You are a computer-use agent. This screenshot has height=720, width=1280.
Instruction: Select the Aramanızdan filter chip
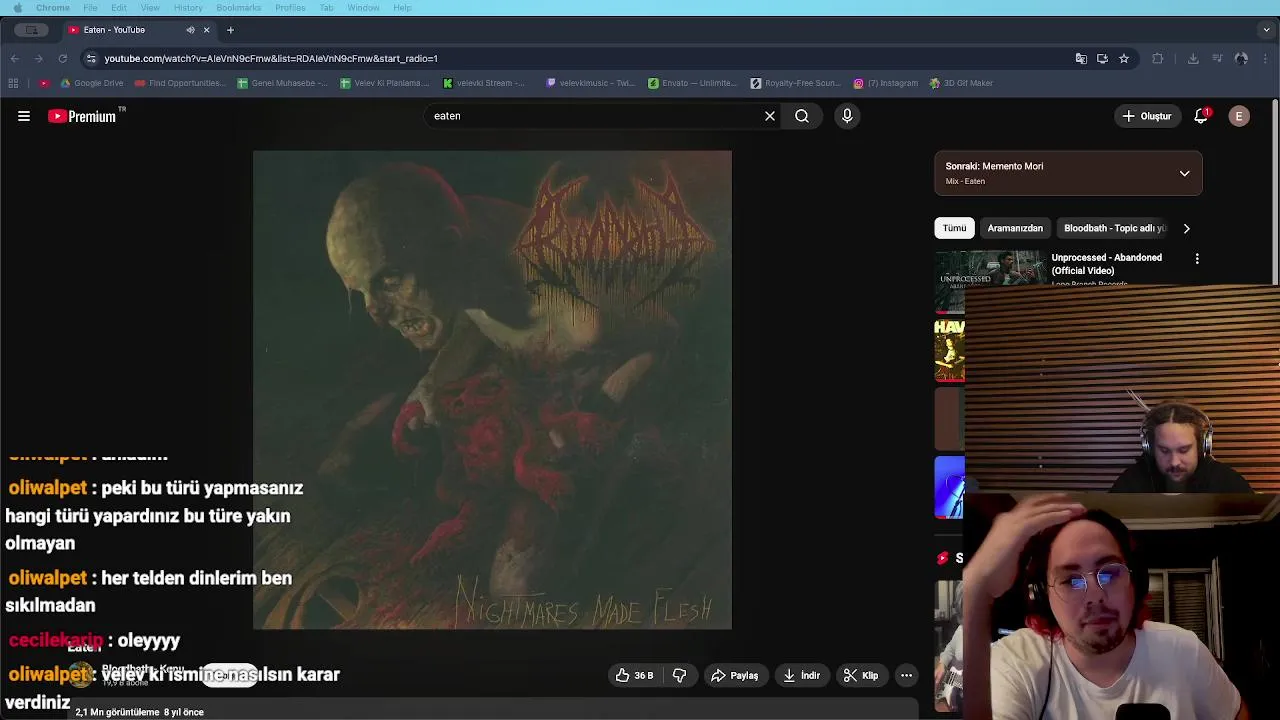1015,228
